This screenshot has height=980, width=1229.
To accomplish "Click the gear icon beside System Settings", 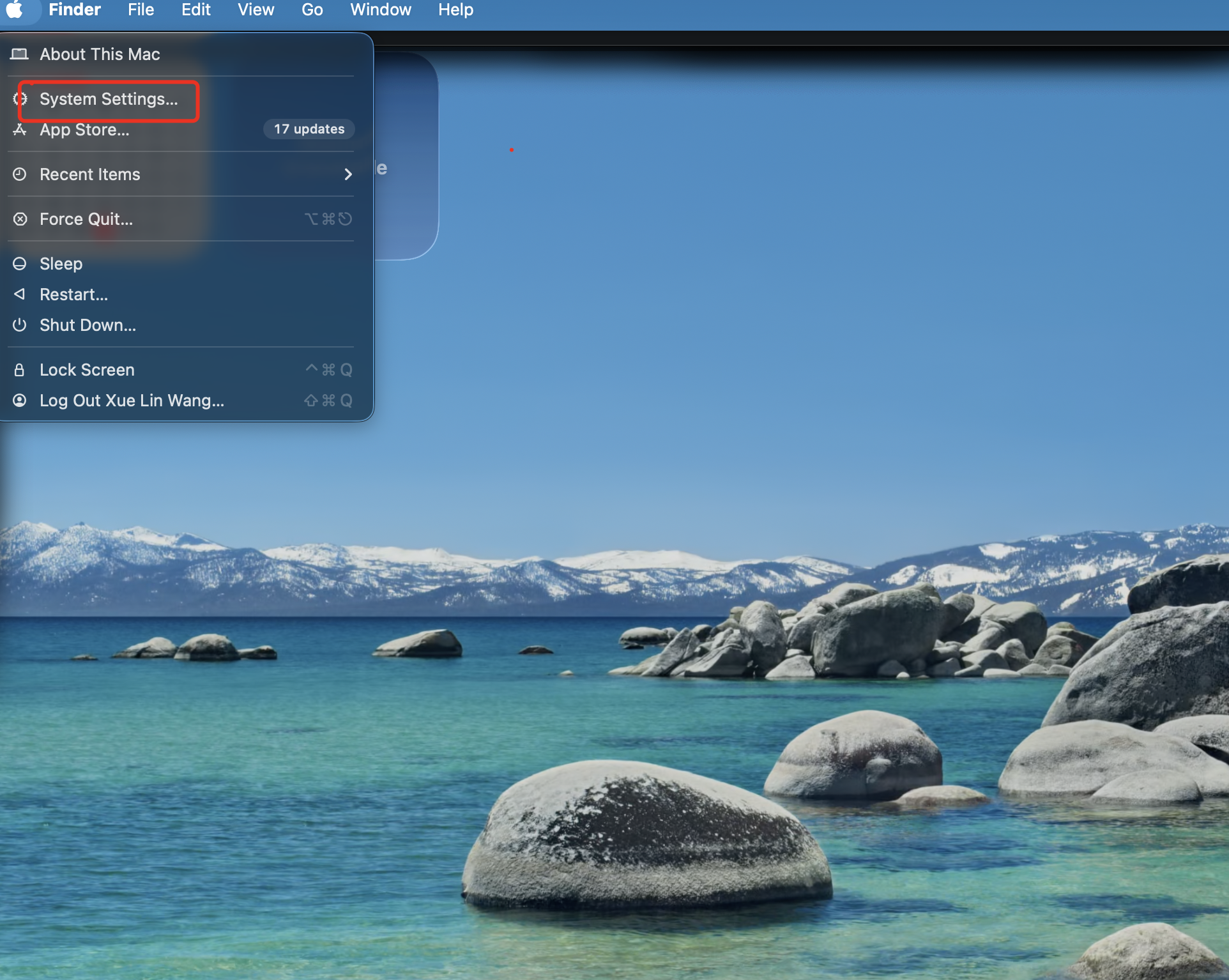I will coord(20,99).
